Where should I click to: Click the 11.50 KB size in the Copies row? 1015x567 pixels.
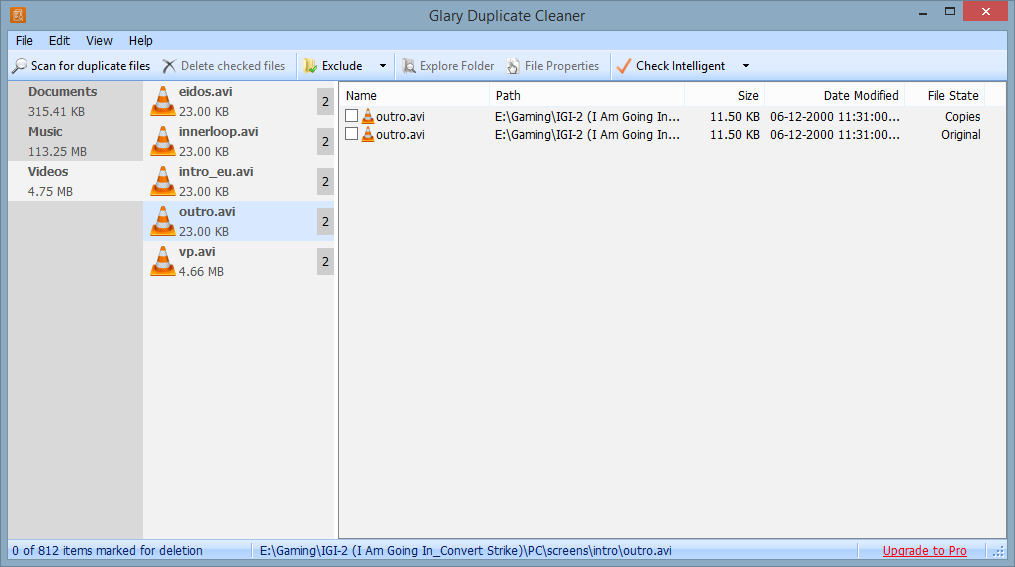(x=735, y=117)
